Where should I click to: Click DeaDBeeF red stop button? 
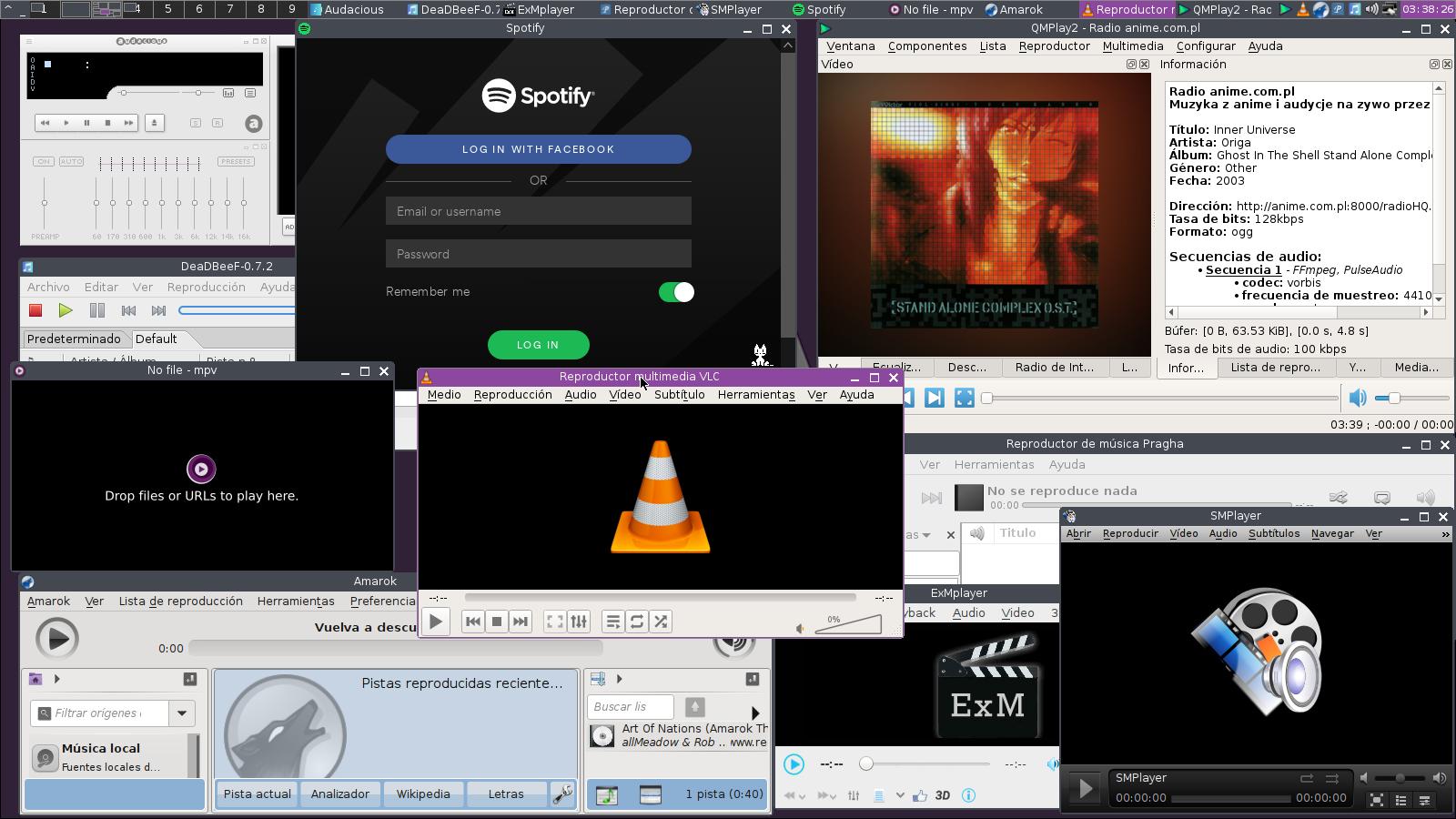(35, 310)
